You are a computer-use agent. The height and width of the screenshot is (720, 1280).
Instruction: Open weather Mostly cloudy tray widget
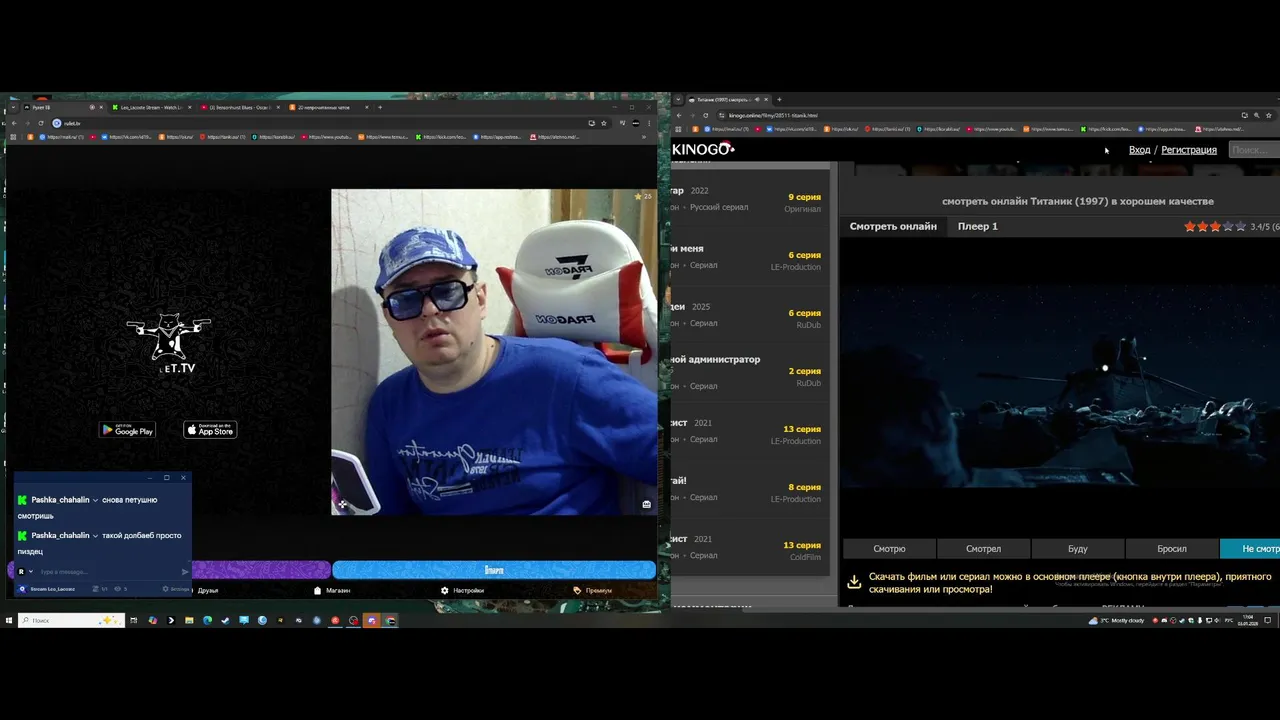[x=1116, y=620]
